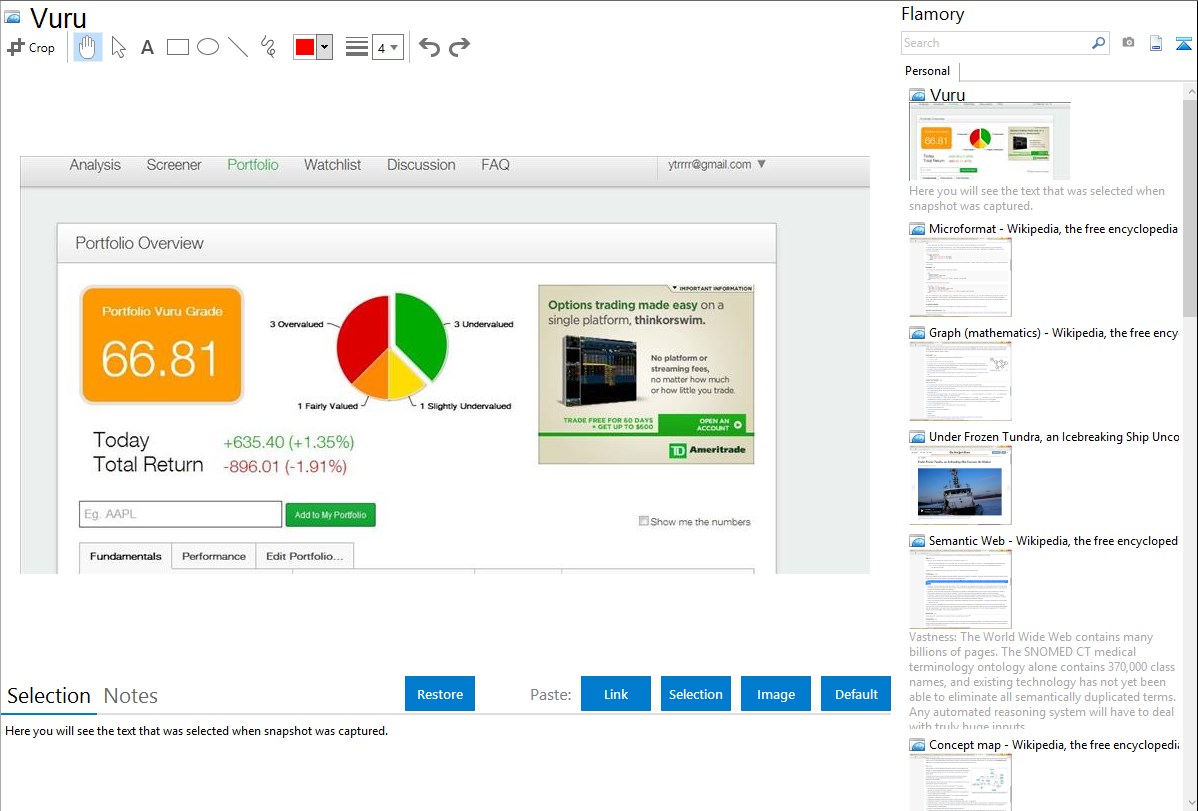Click the red color swatch
This screenshot has width=1198, height=811.
tap(305, 47)
